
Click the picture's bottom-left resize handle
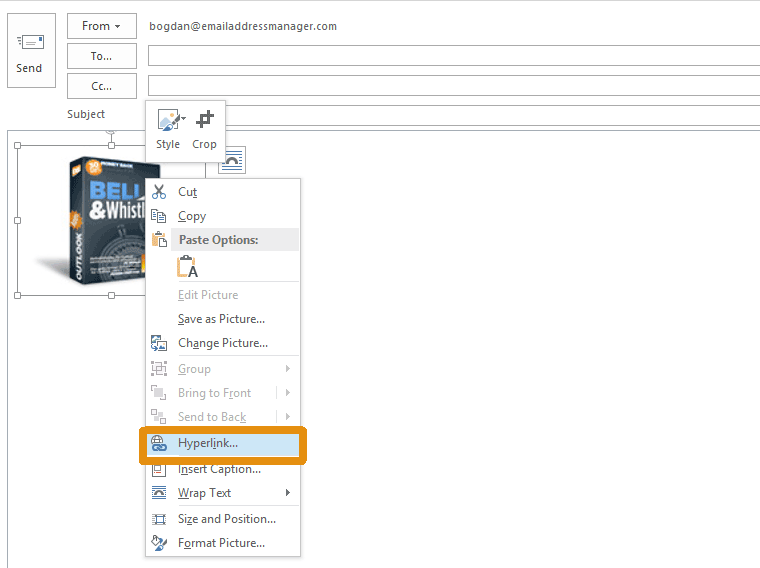(18, 295)
